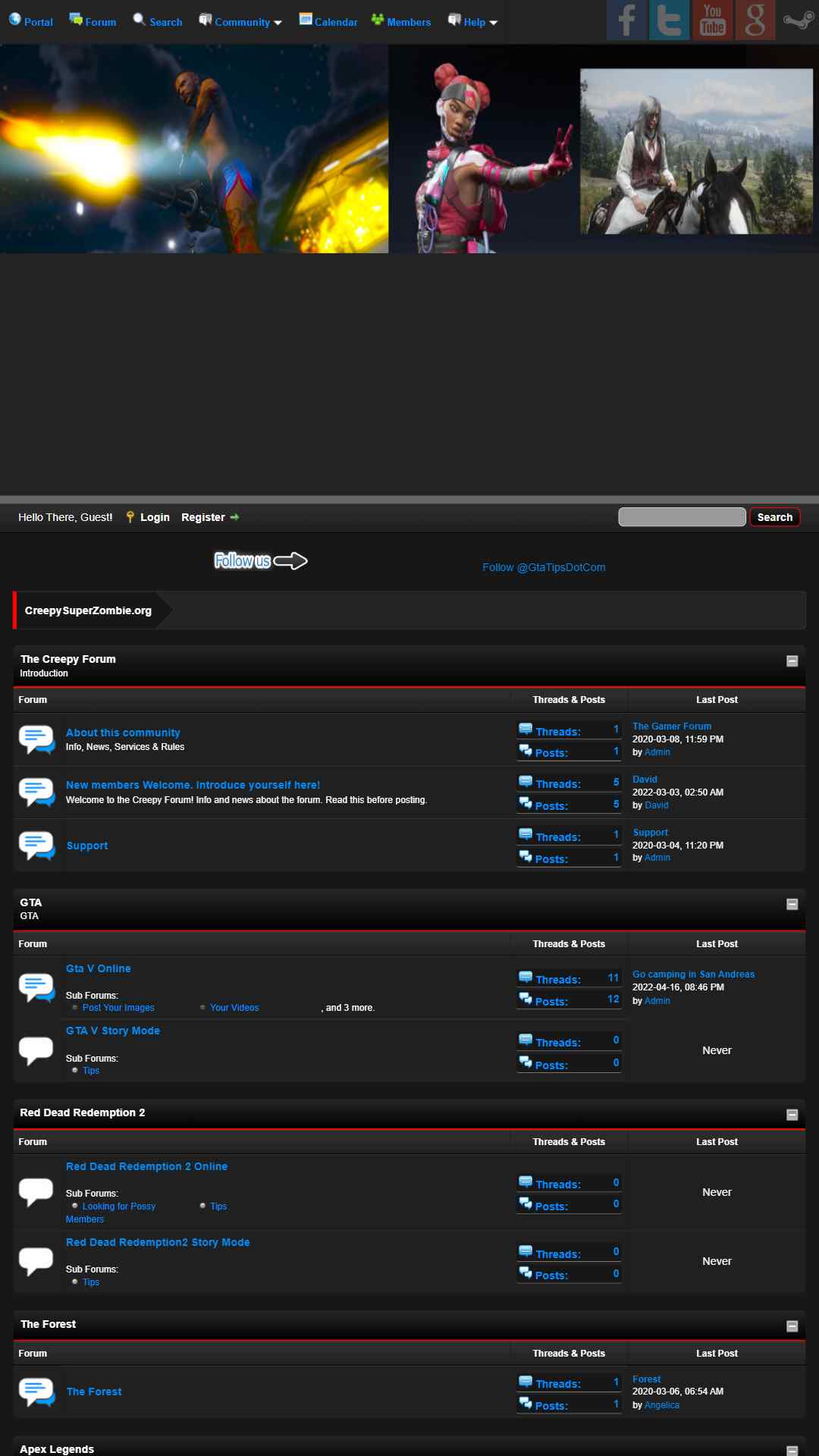The height and width of the screenshot is (1456, 819).
Task: Open Tips sub forum under GTA V Story Mode
Action: (91, 1071)
